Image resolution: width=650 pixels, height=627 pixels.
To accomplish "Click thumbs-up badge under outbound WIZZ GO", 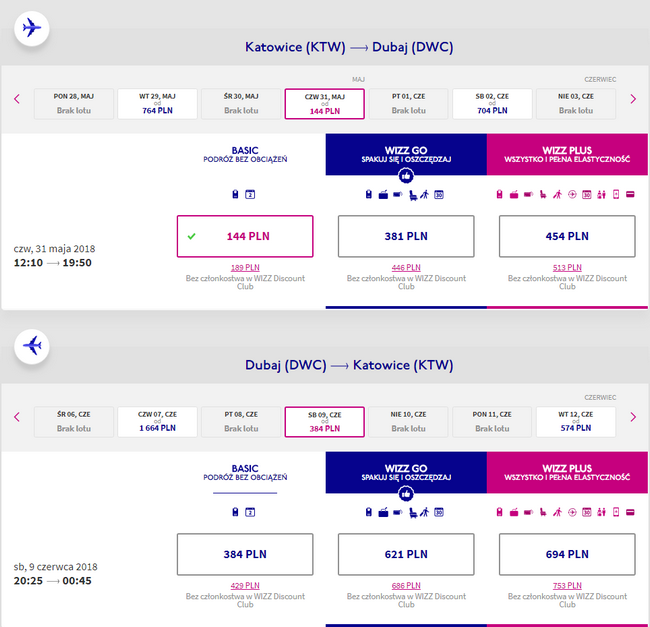I will pos(406,176).
